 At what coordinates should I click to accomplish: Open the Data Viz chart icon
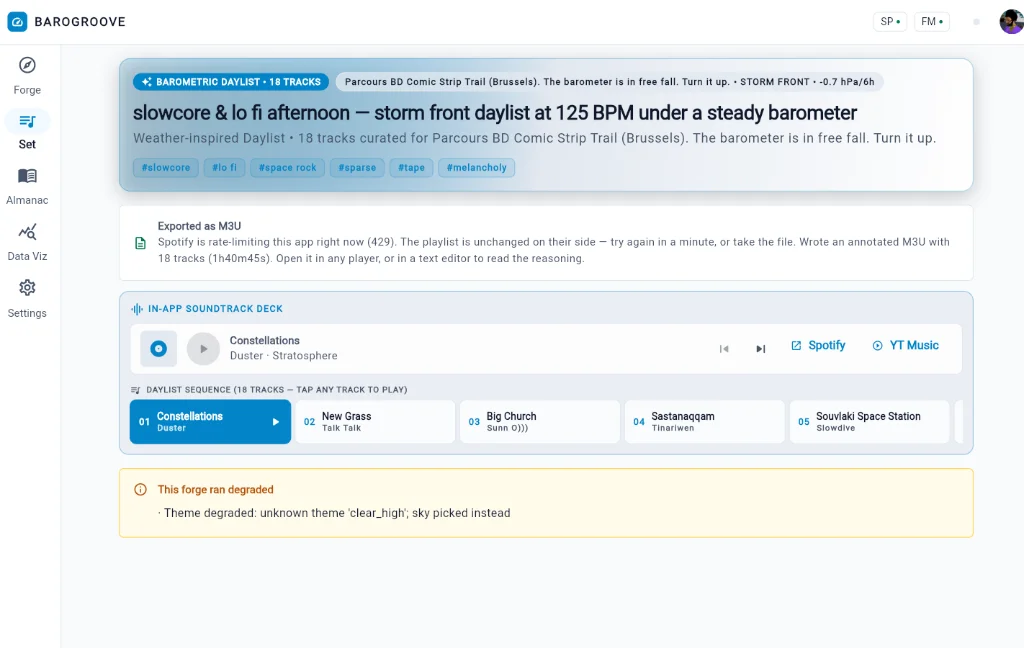pos(27,232)
